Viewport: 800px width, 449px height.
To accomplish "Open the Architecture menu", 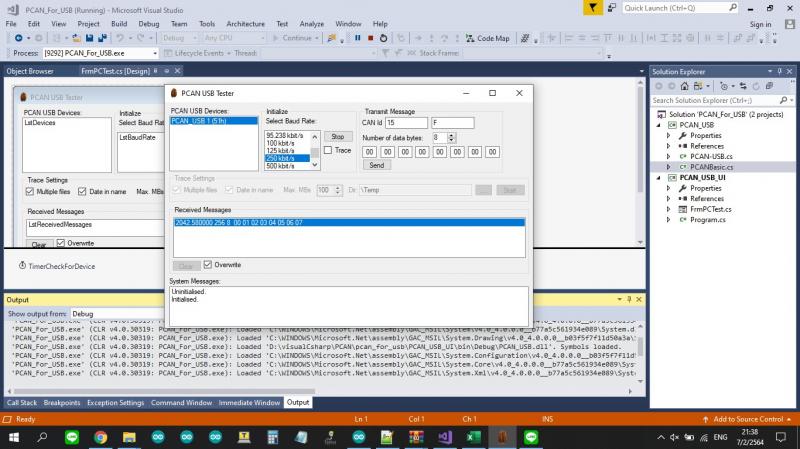I will pos(245,24).
